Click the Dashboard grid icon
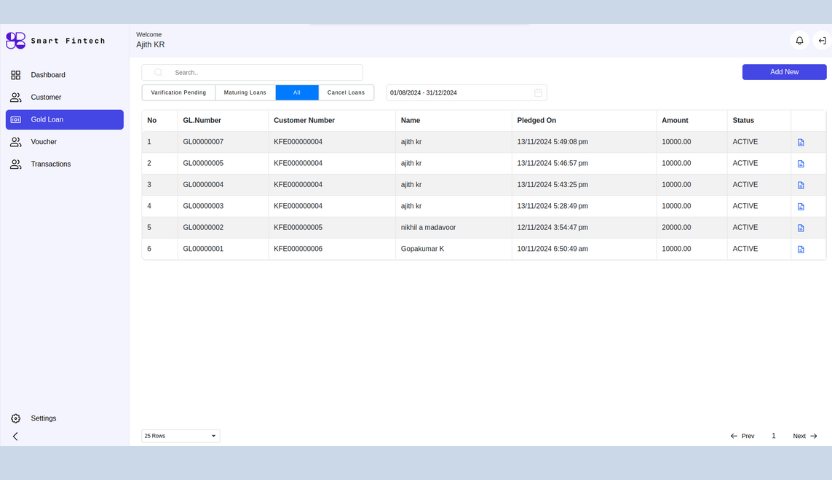This screenshot has height=480, width=832. pos(16,75)
